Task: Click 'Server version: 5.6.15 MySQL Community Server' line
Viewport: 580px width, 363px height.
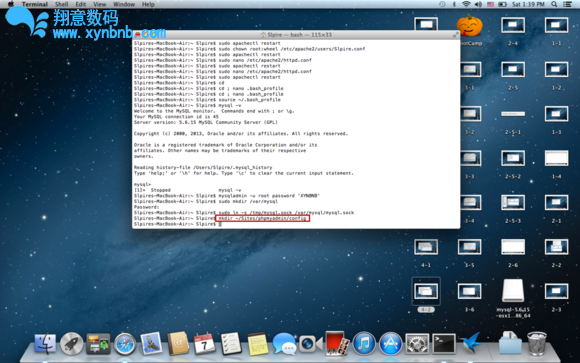Action: [x=206, y=122]
